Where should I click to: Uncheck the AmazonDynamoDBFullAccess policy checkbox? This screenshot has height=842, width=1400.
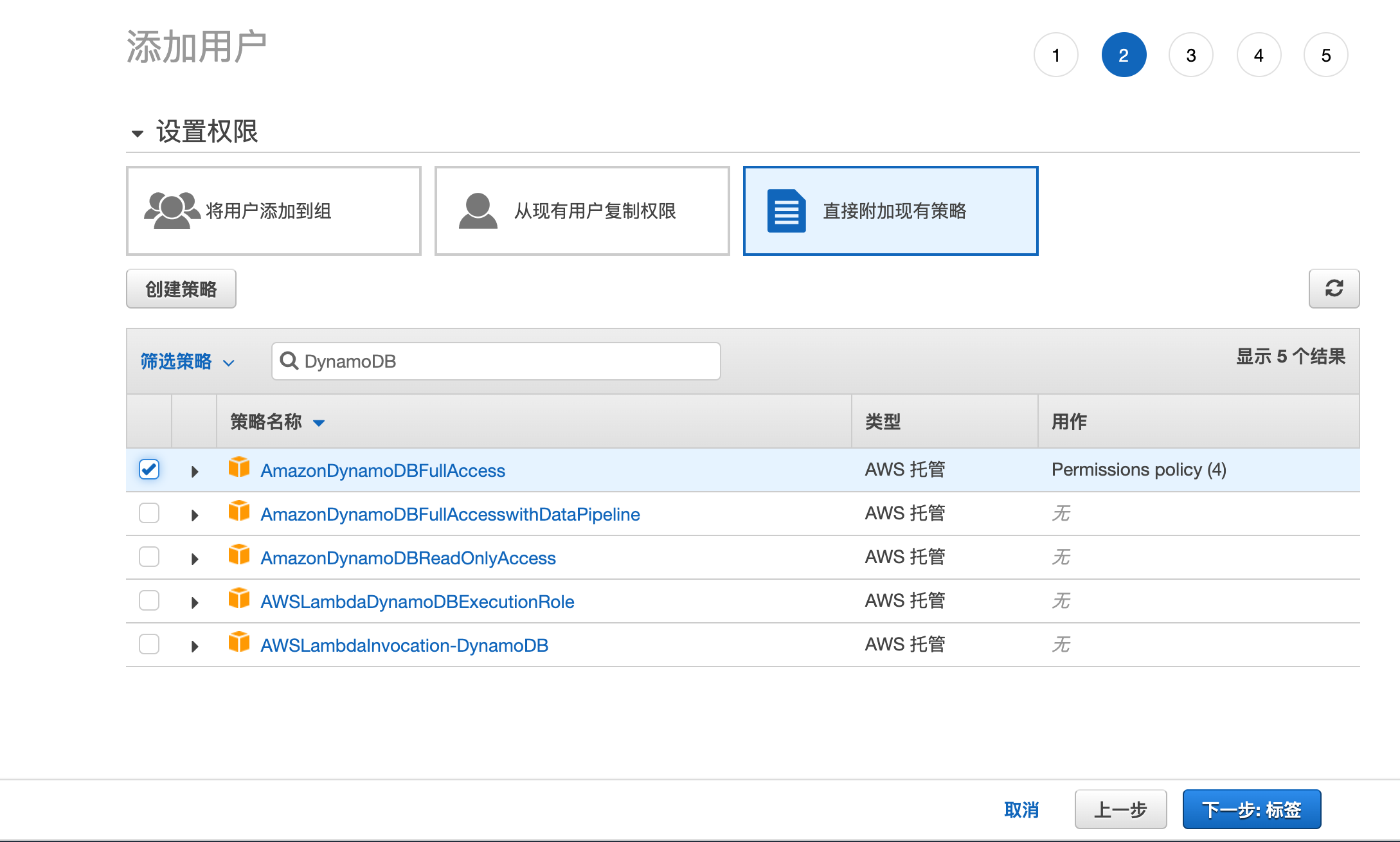pyautogui.click(x=149, y=469)
